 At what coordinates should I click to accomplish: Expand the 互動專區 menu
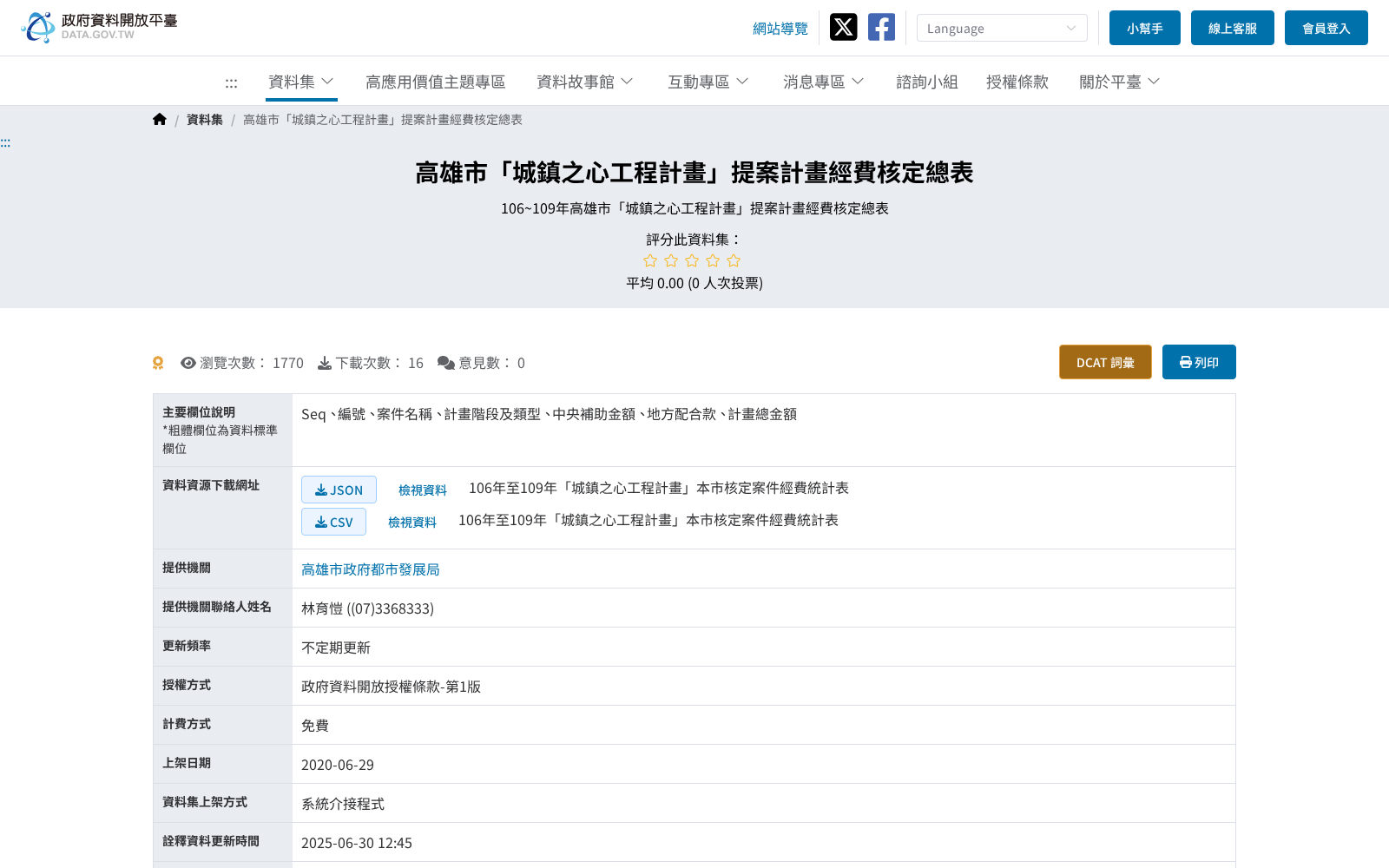coord(708,82)
